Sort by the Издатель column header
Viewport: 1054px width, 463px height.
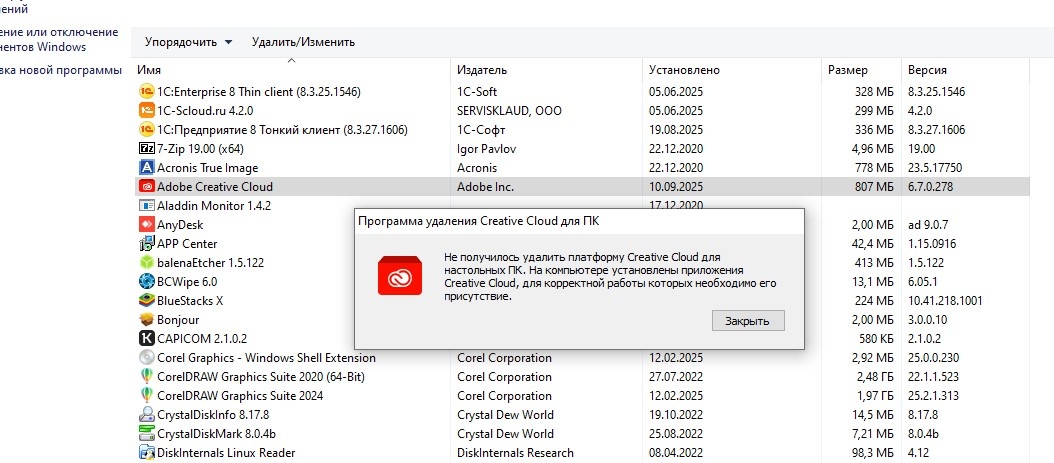tap(481, 70)
